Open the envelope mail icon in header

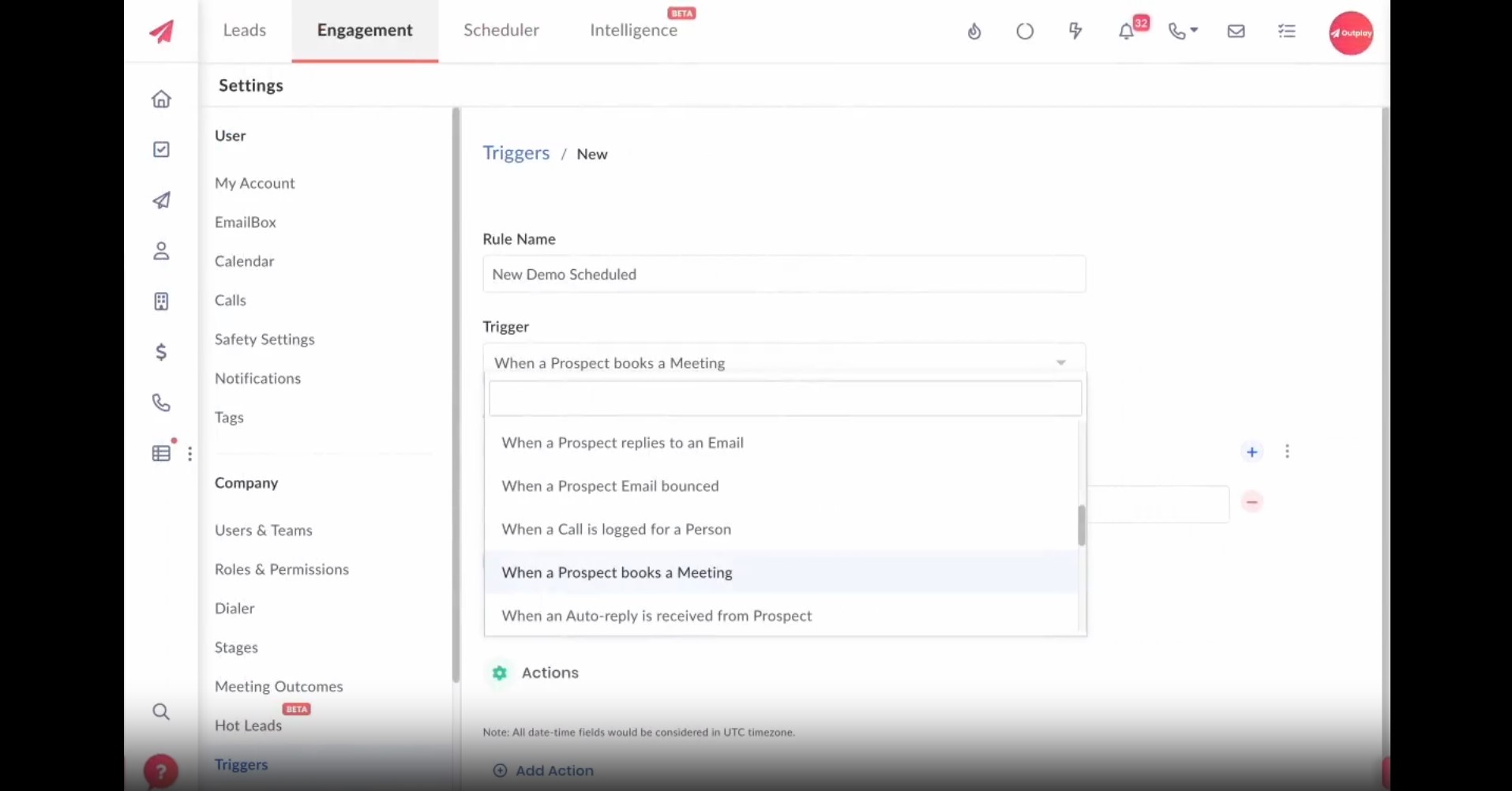(x=1236, y=32)
